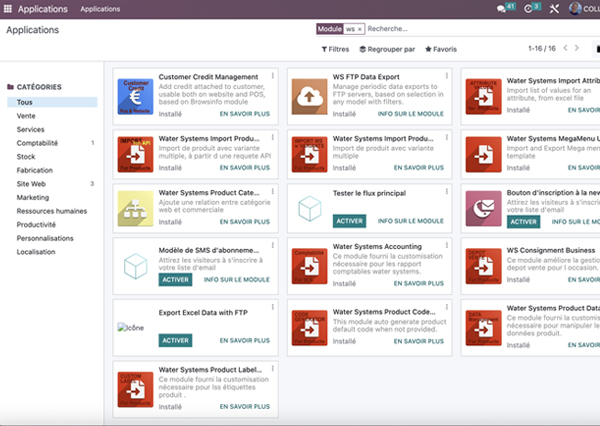Activate Modèle de SMS d'abonnement module
This screenshot has width=600, height=426.
pyautogui.click(x=175, y=280)
